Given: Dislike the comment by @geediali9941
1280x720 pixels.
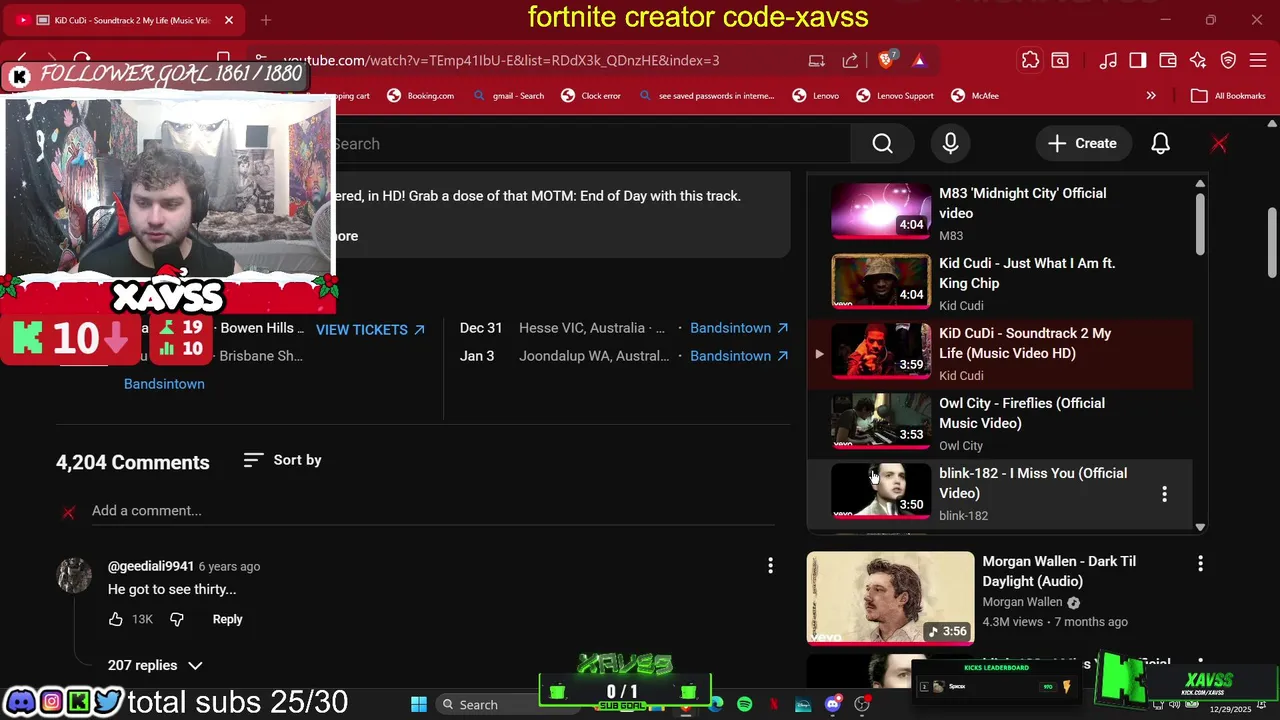Looking at the screenshot, I should pos(177,619).
